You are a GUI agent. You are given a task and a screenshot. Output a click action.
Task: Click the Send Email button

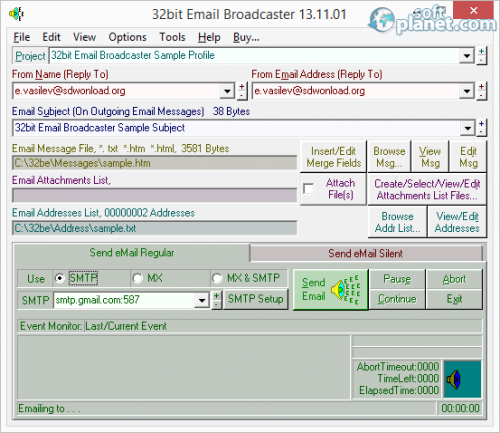click(331, 290)
